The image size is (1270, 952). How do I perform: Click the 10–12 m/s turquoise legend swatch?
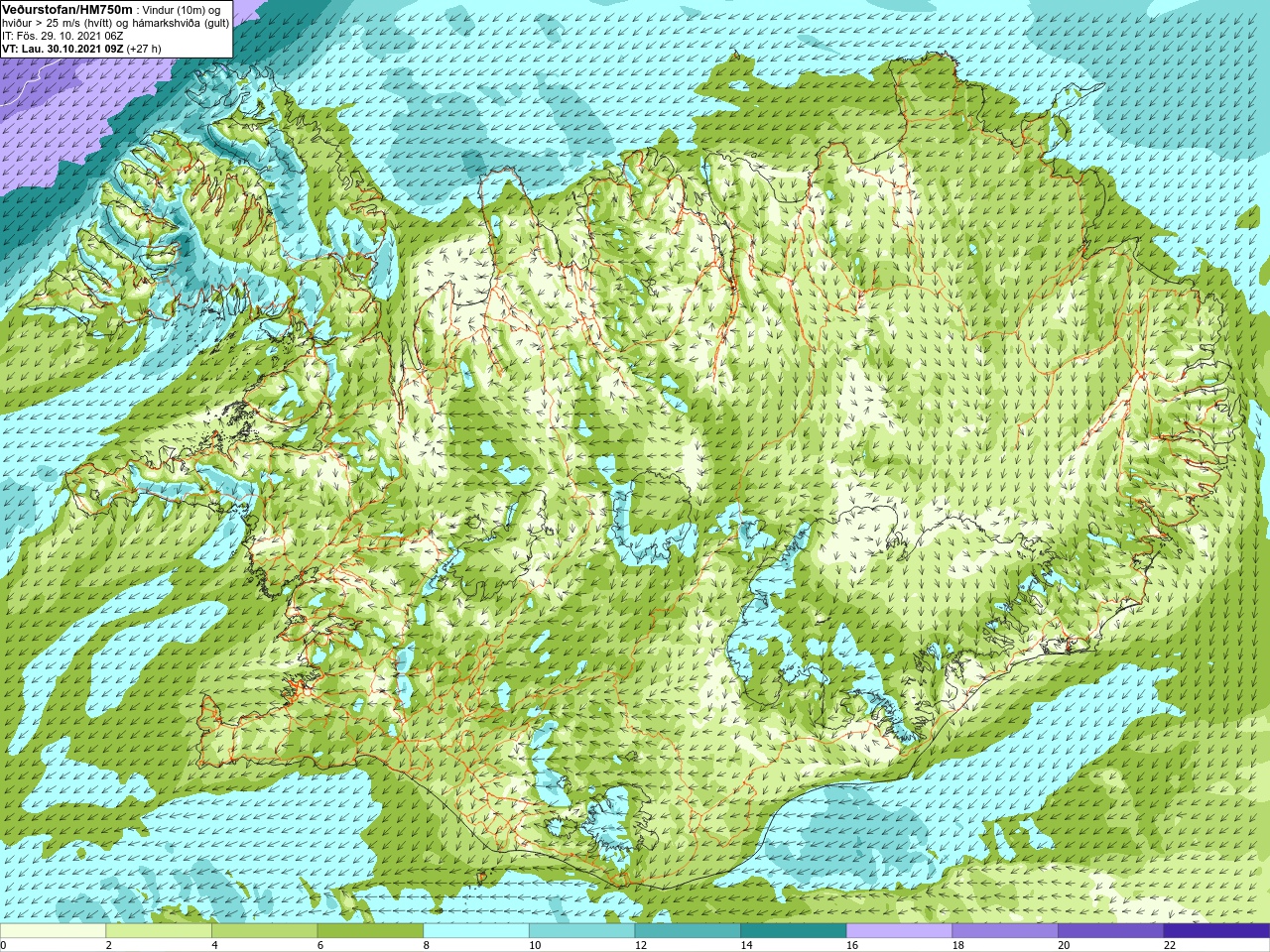581,931
